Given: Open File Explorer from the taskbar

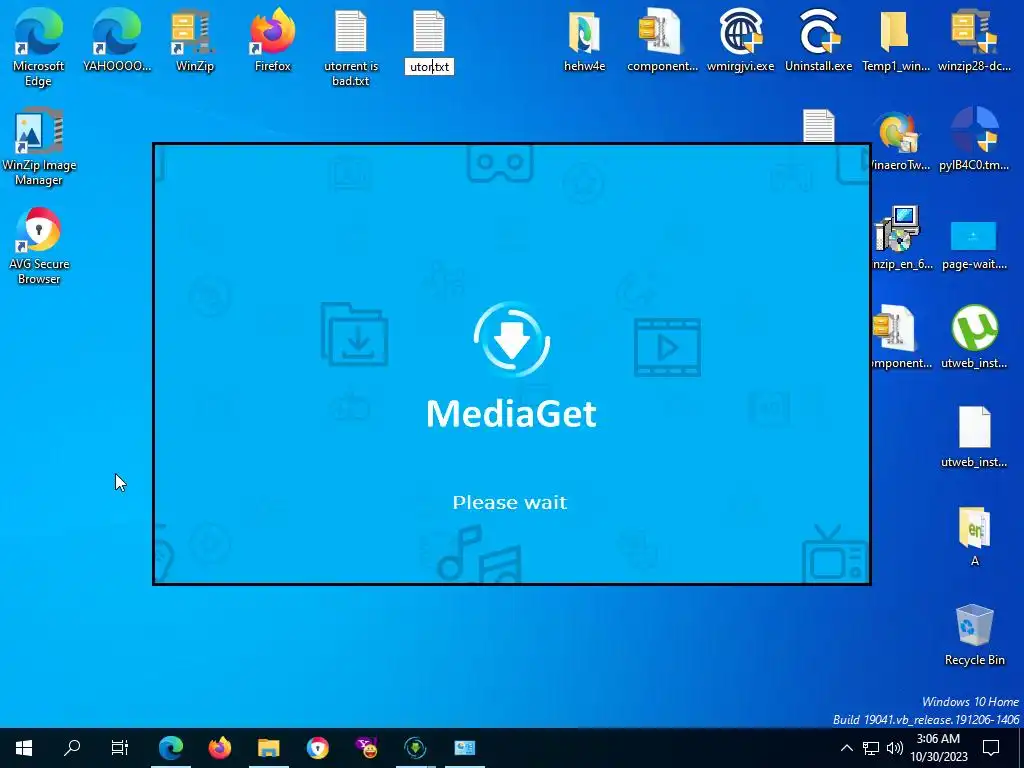Looking at the screenshot, I should tap(268, 748).
